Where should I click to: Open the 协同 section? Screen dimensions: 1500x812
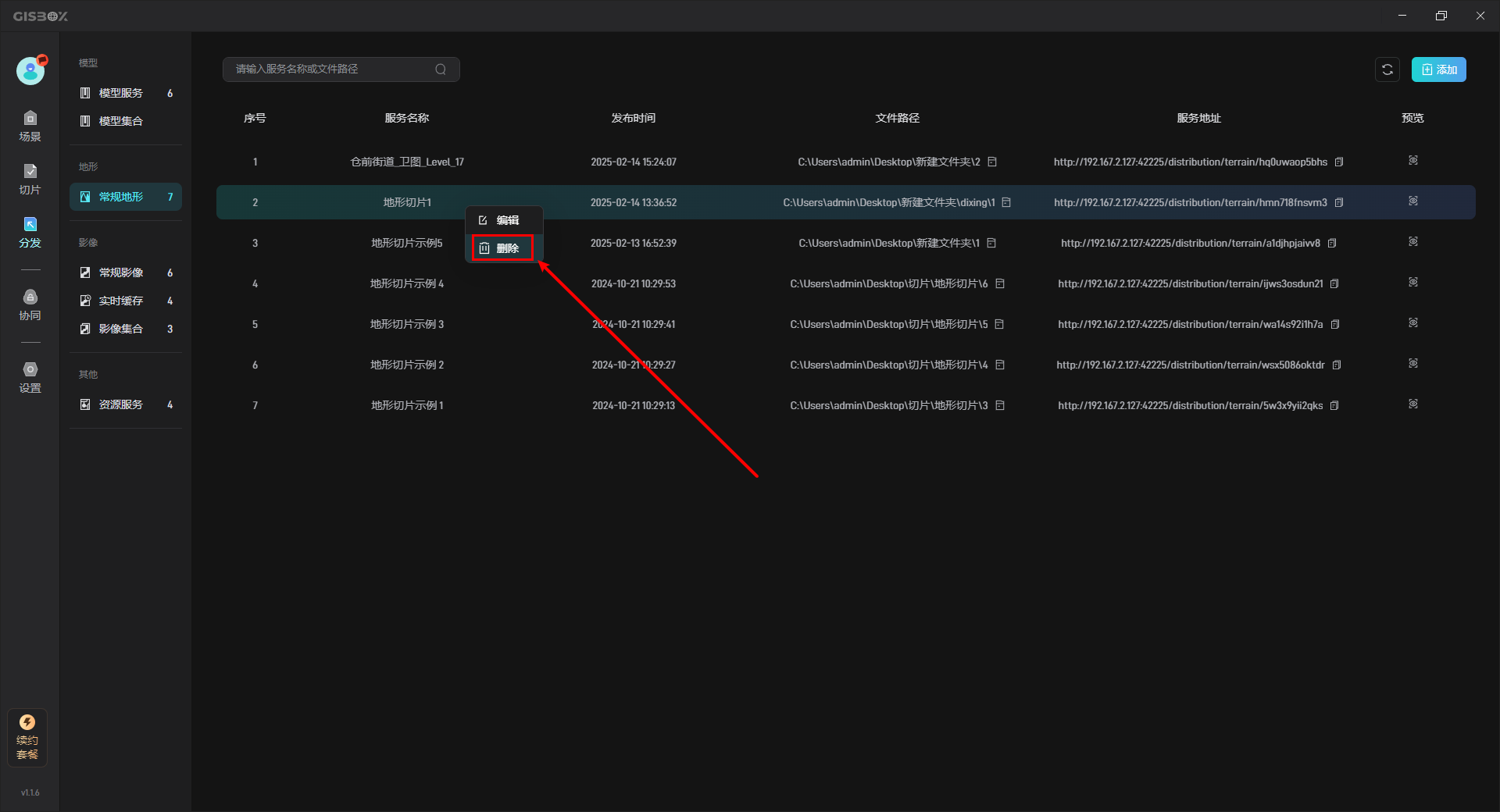point(30,305)
